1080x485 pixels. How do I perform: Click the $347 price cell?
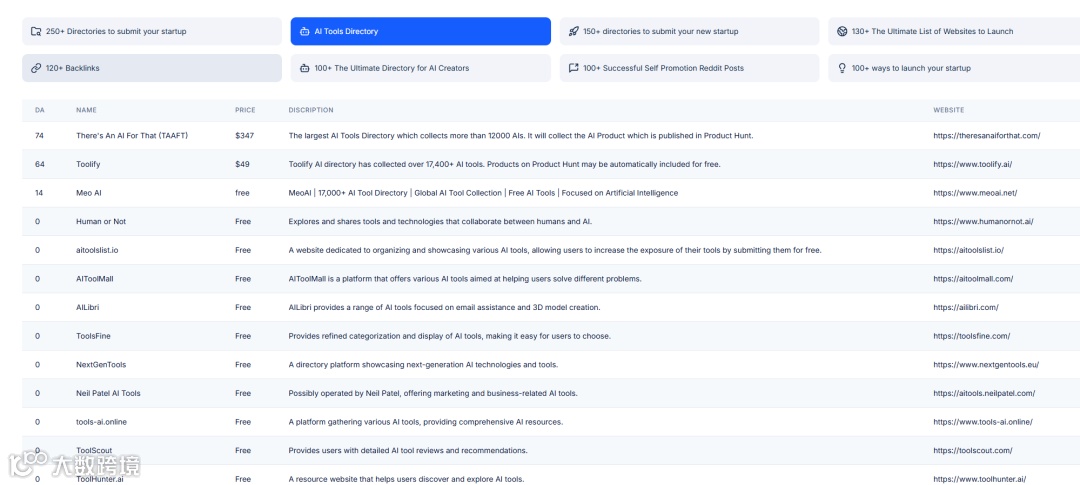coord(245,136)
